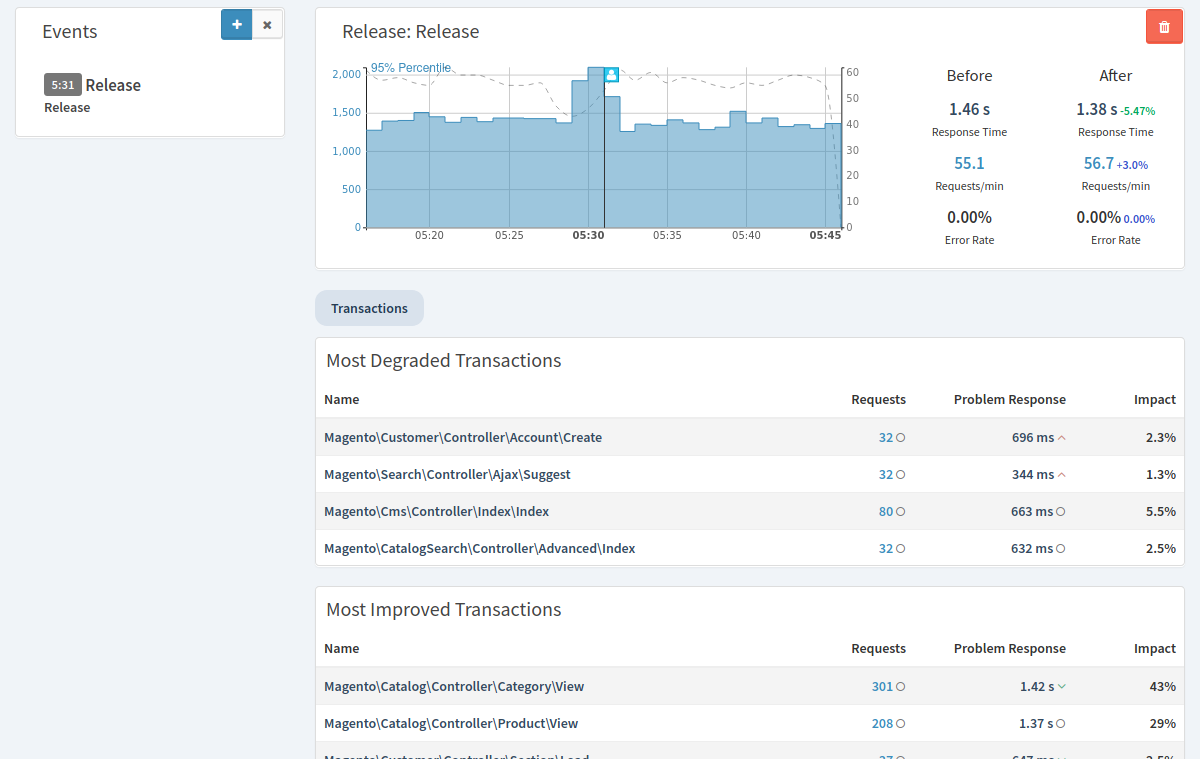Open Magento\CatalogSearch\Controller\Advanced\Index transaction

[x=480, y=549]
